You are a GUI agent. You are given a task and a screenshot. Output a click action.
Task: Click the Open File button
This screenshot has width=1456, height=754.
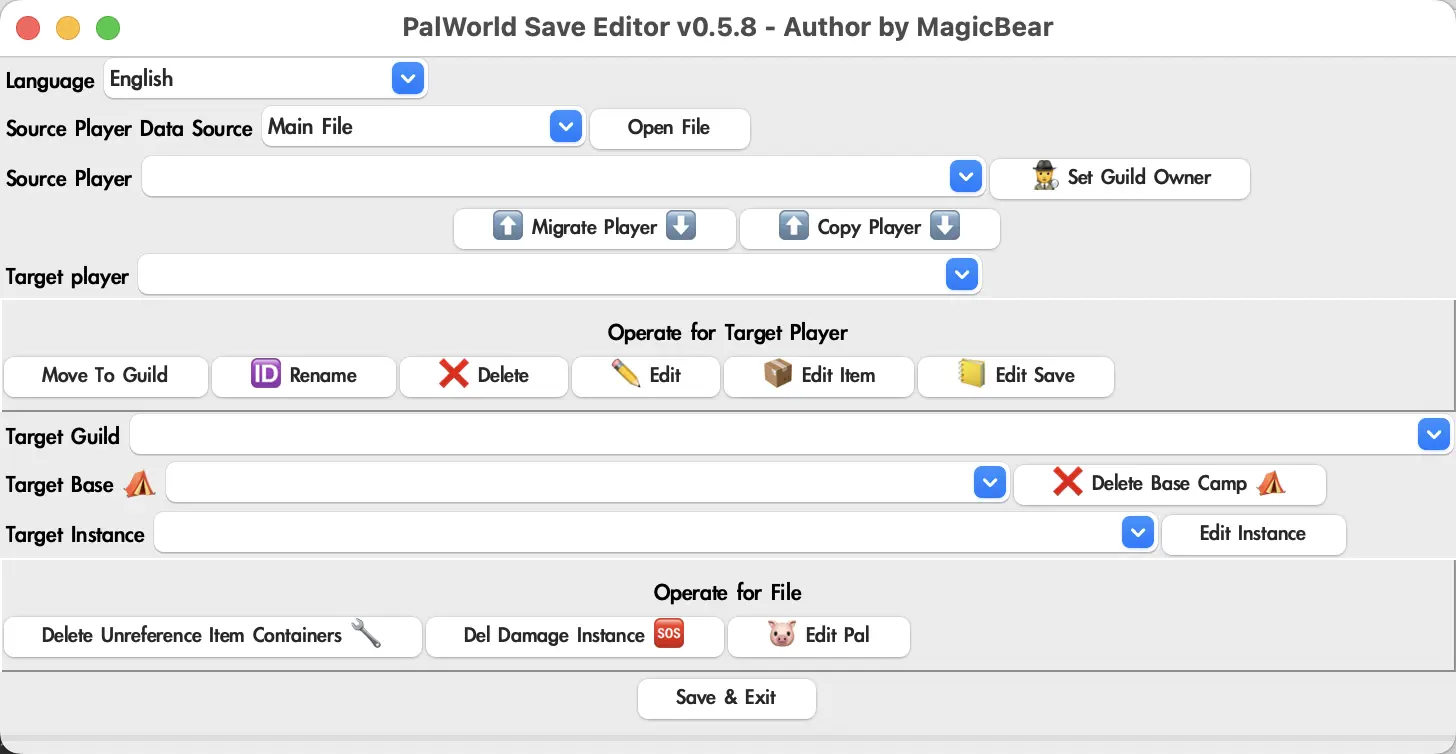[x=670, y=128]
